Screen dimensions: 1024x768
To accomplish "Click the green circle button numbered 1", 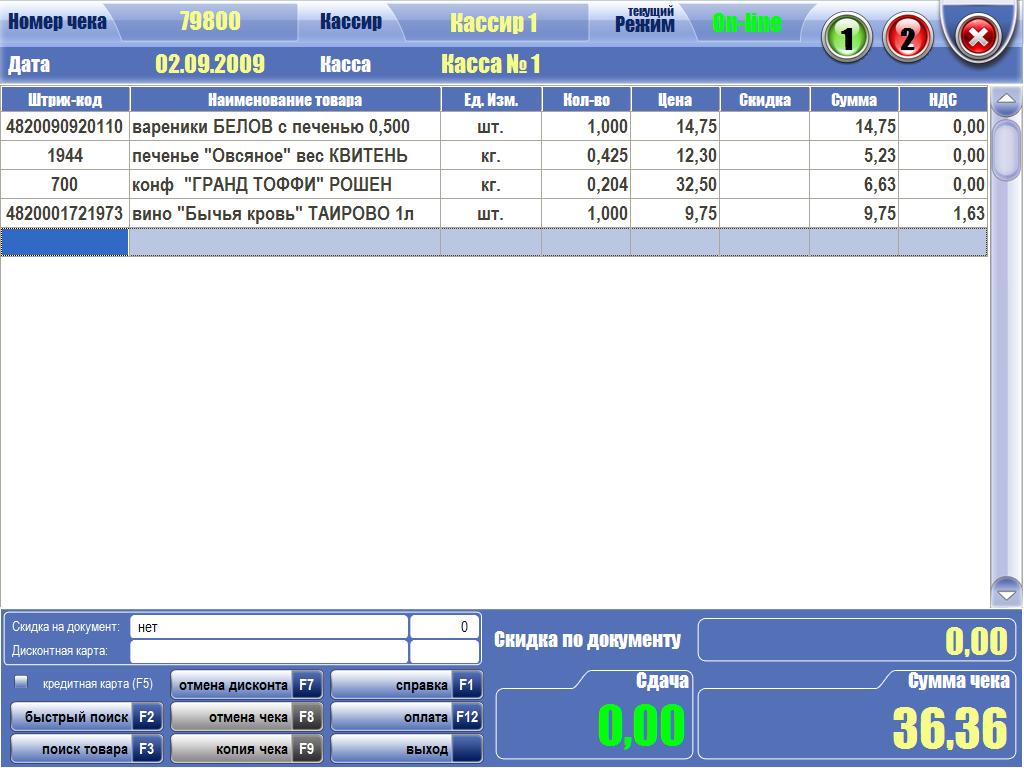I will coord(846,37).
